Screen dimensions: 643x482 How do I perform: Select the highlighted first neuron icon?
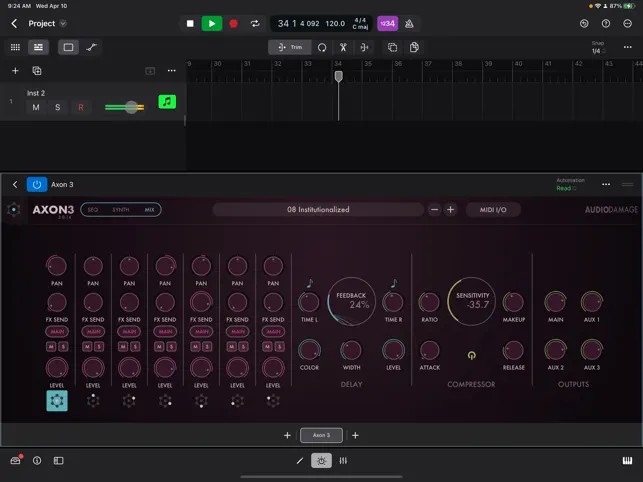click(x=57, y=401)
